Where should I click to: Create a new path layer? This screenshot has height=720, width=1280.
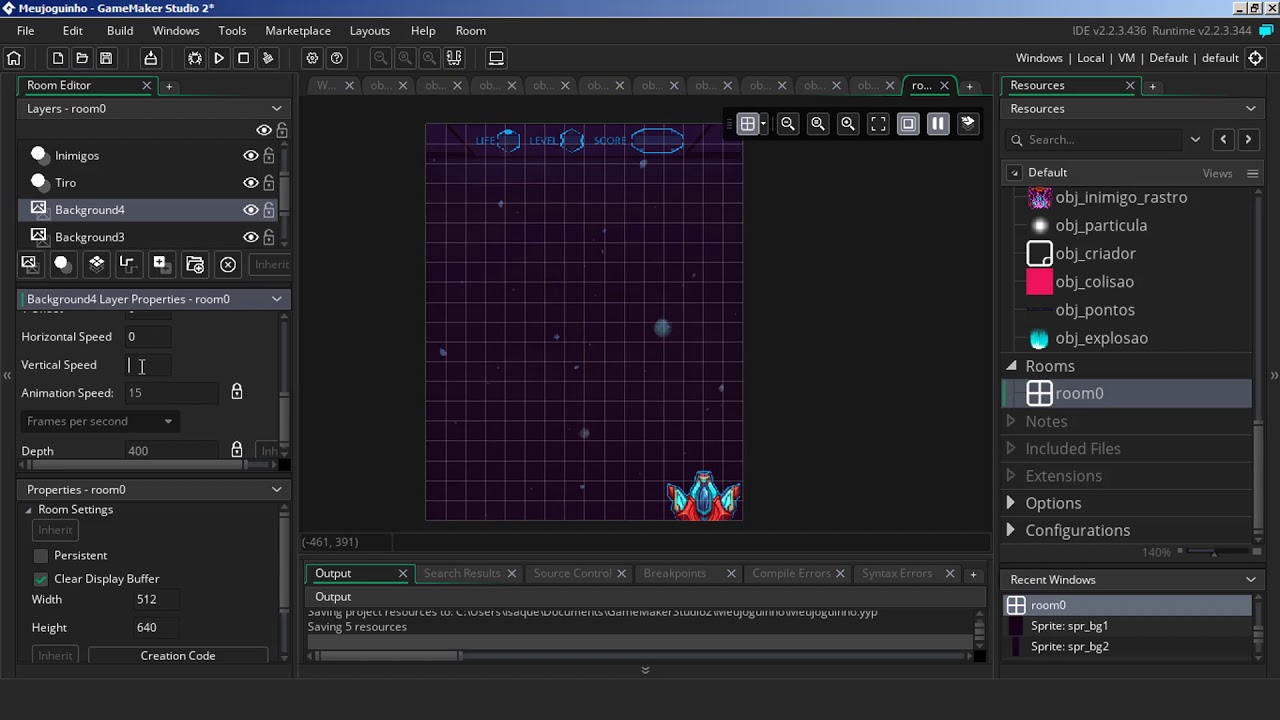point(127,264)
